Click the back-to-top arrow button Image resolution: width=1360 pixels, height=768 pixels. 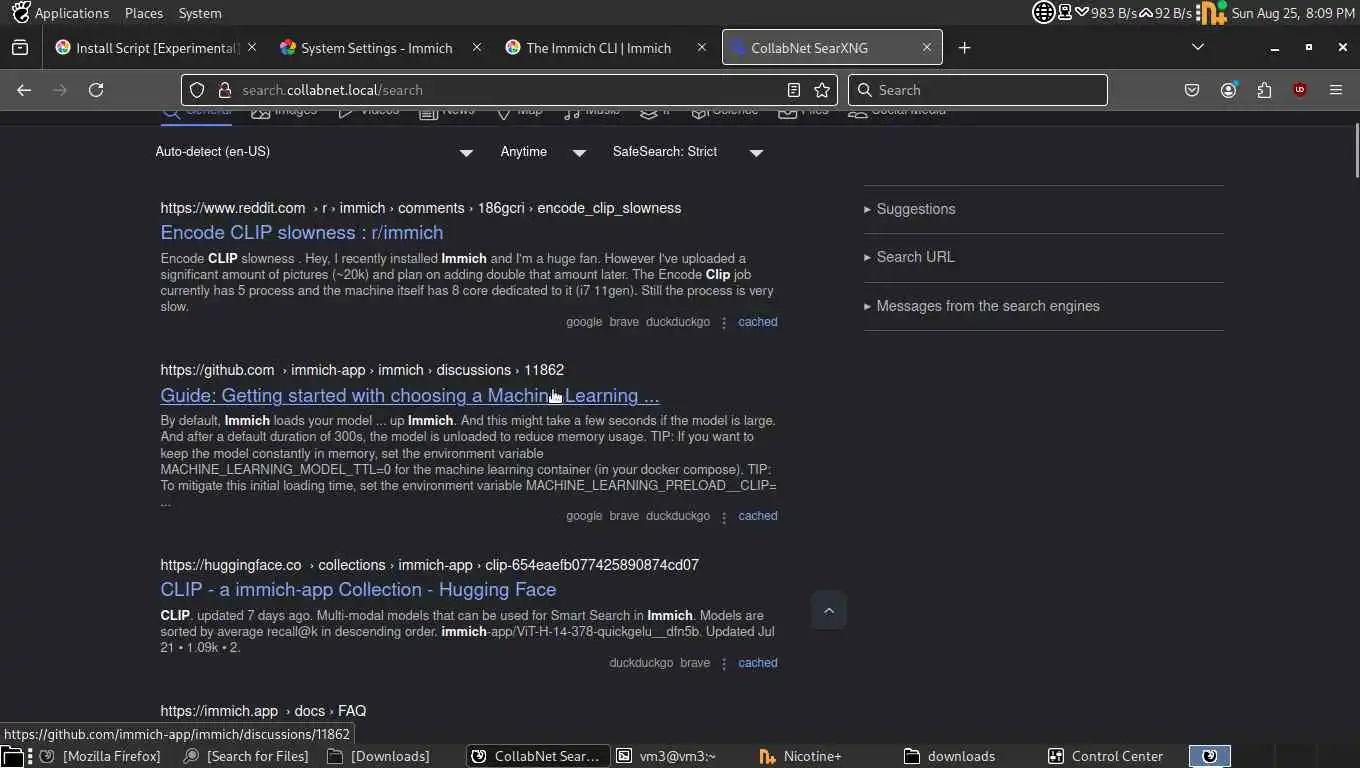[x=828, y=610]
